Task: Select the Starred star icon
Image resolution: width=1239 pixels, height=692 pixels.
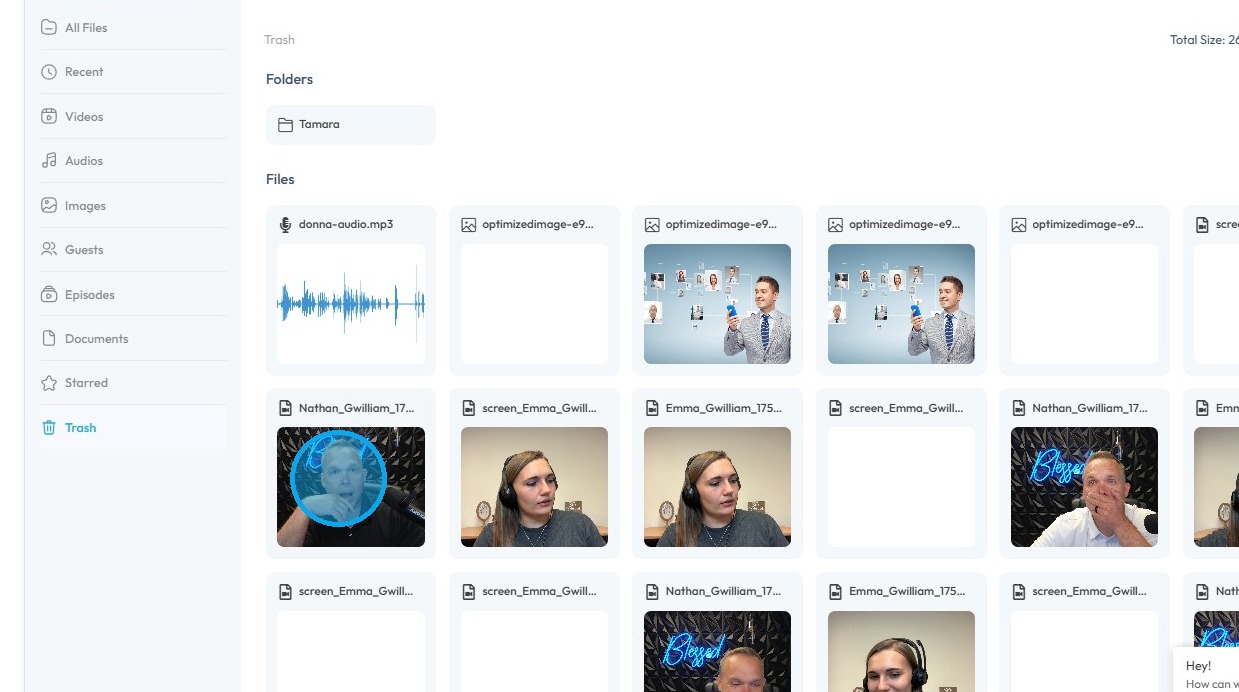Action: 49,383
